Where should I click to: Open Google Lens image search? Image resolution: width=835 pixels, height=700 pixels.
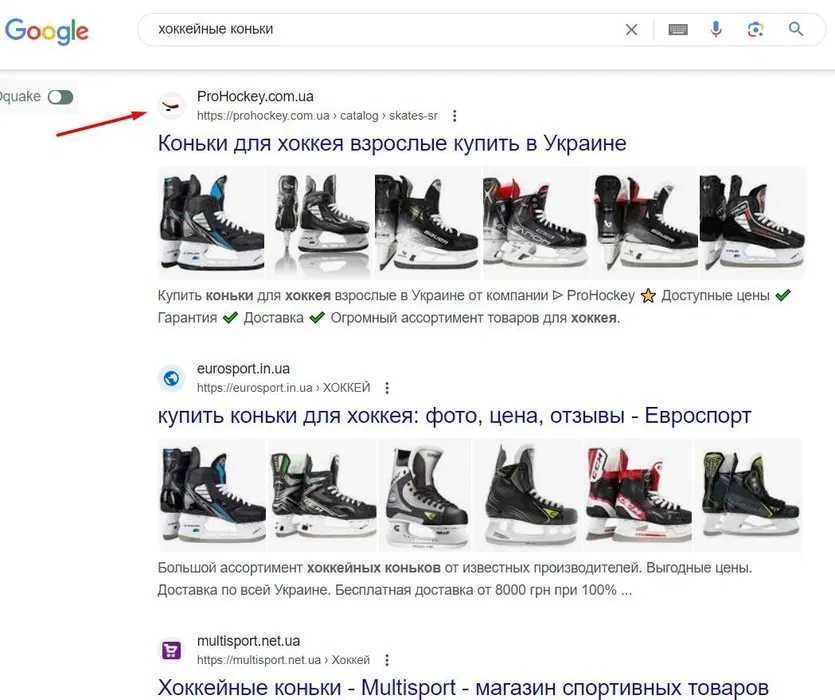click(x=755, y=30)
